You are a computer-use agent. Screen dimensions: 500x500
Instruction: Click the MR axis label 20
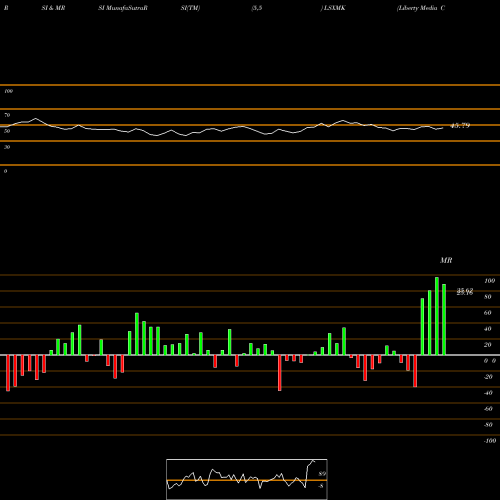point(488,345)
